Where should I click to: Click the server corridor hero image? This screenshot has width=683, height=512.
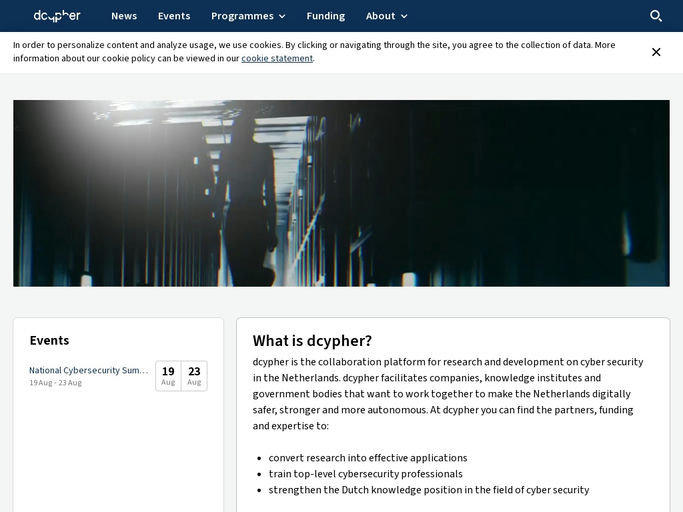pos(342,193)
